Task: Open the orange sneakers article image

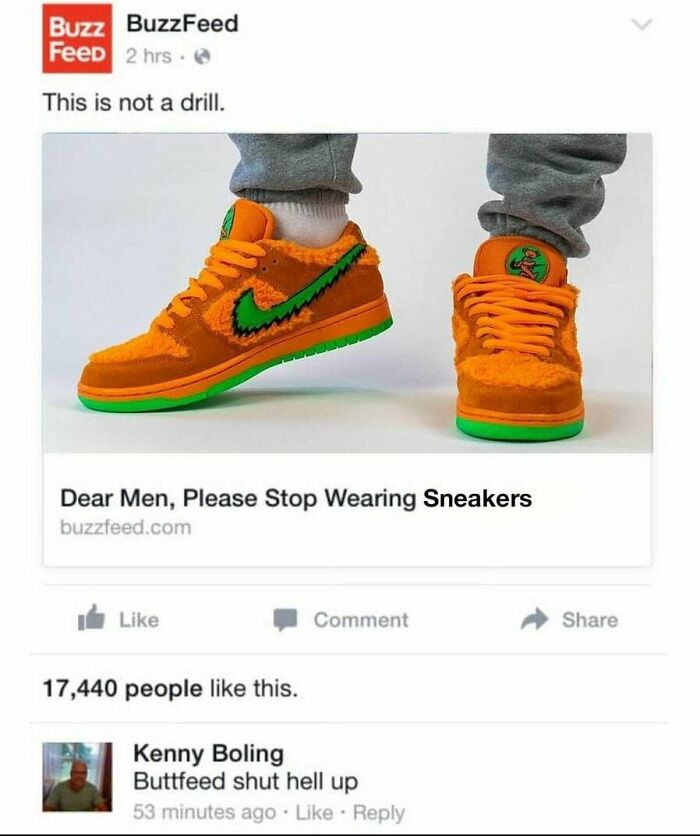Action: pyautogui.click(x=347, y=293)
